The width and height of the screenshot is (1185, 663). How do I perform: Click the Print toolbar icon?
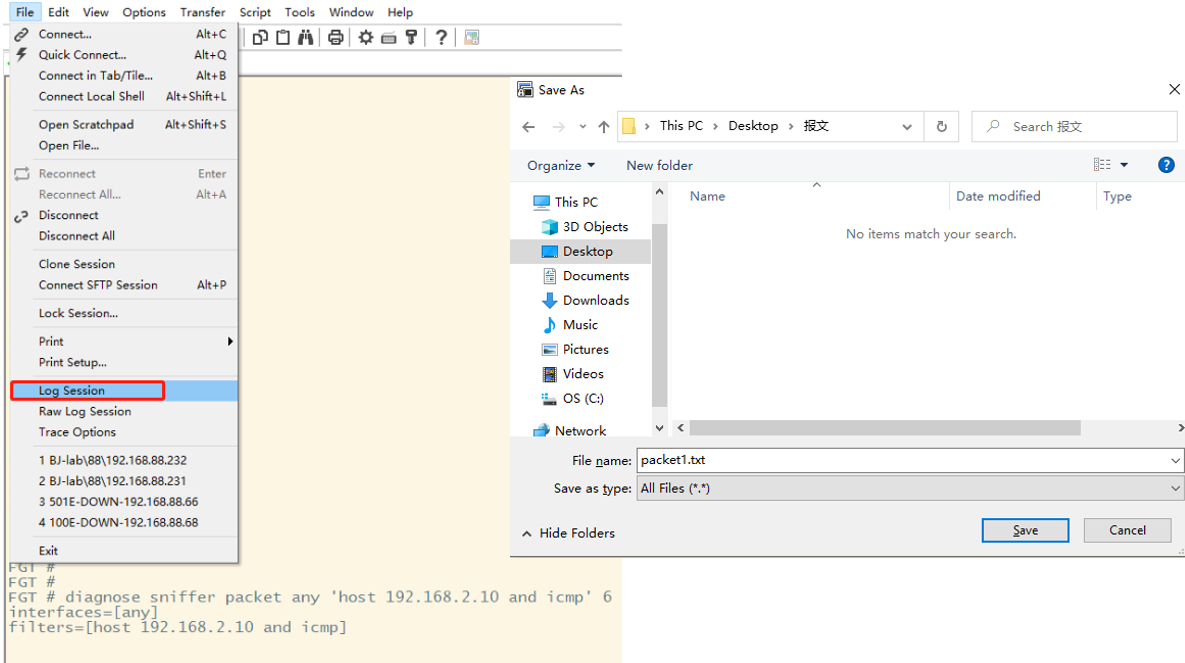coord(336,37)
